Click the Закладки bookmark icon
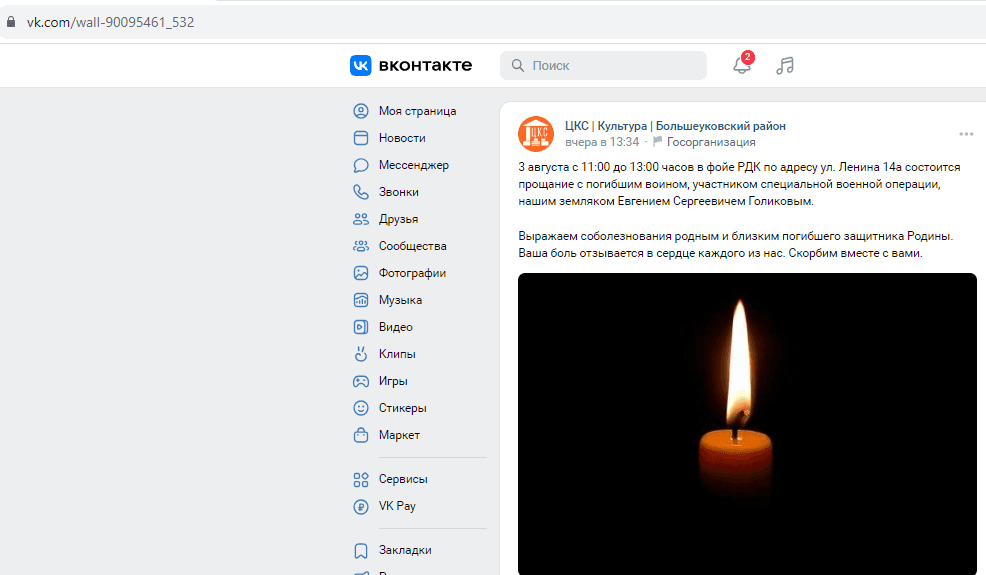The image size is (986, 575). coord(361,551)
